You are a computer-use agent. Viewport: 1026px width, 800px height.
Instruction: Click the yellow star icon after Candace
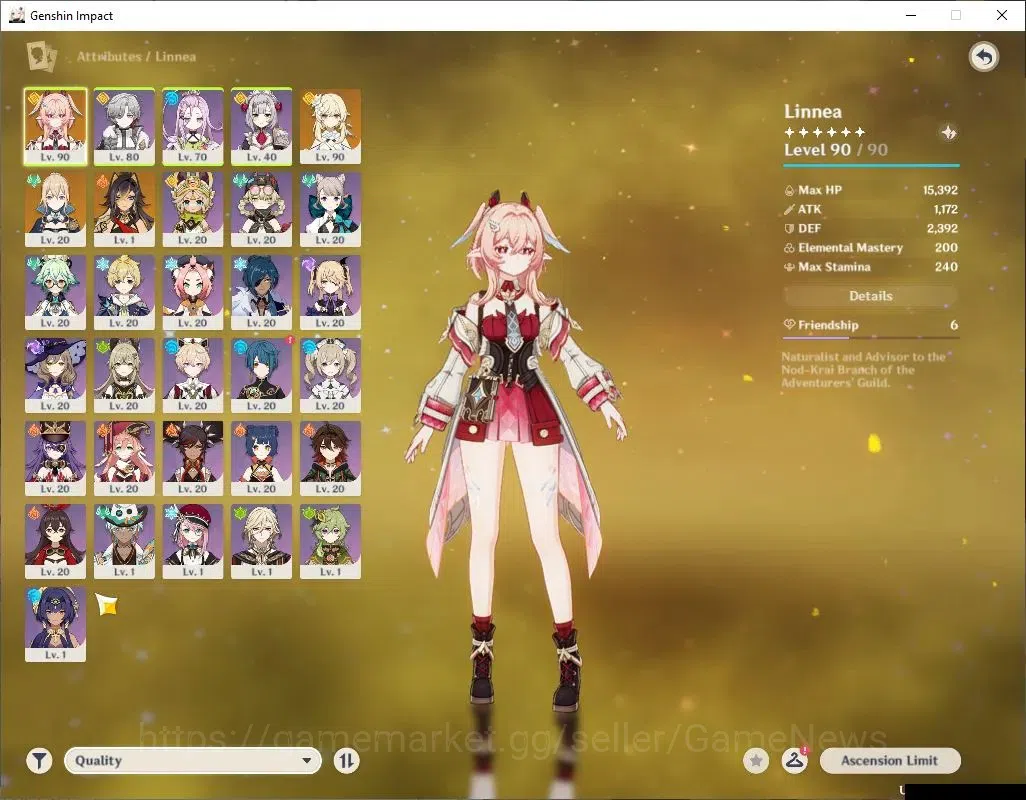coord(107,604)
